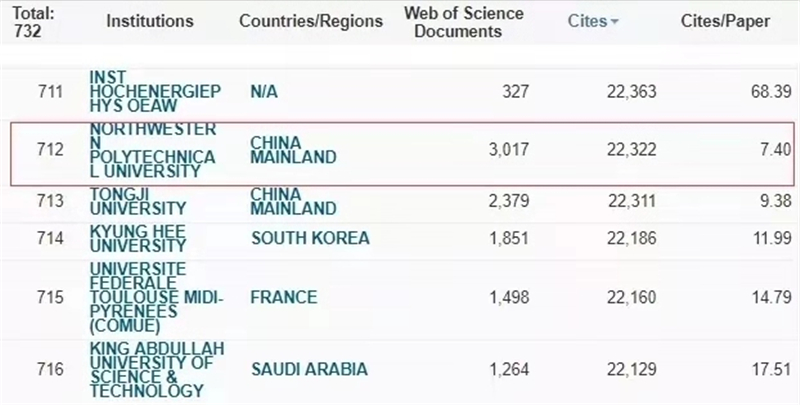This screenshot has width=800, height=405.
Task: Click SAUDI ARABIA country link
Action: 309,369
